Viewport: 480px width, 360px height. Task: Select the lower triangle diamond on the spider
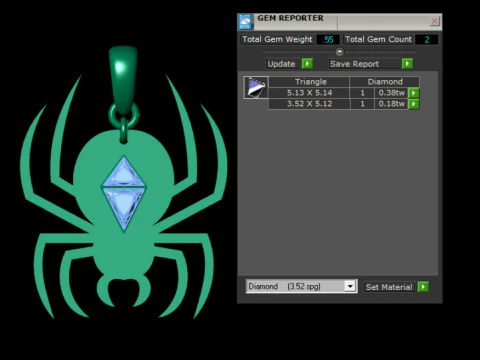pyautogui.click(x=124, y=207)
